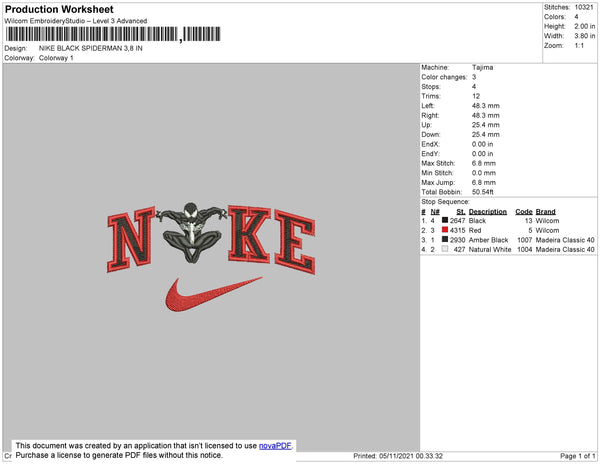Click the 'Production Worksheet' title
Viewport: 600px width, 464px height.
point(59,9)
